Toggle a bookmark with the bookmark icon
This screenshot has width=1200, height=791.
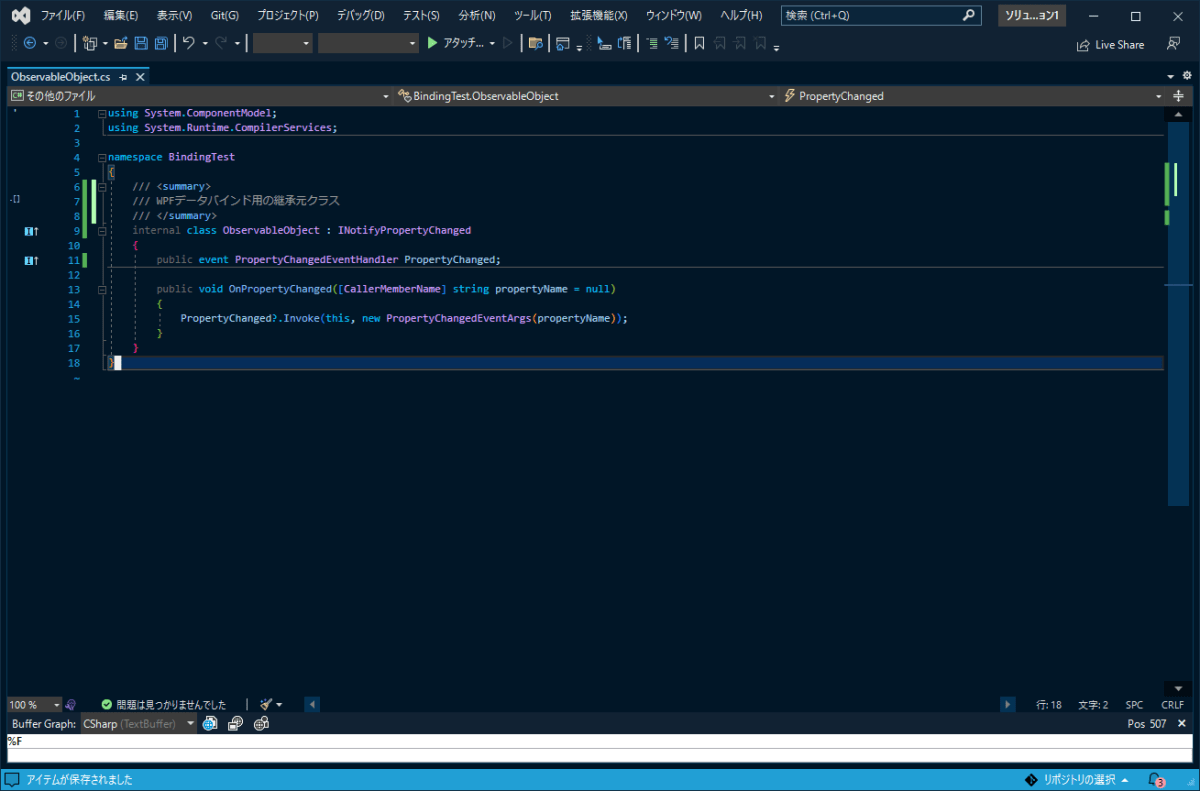click(x=700, y=43)
